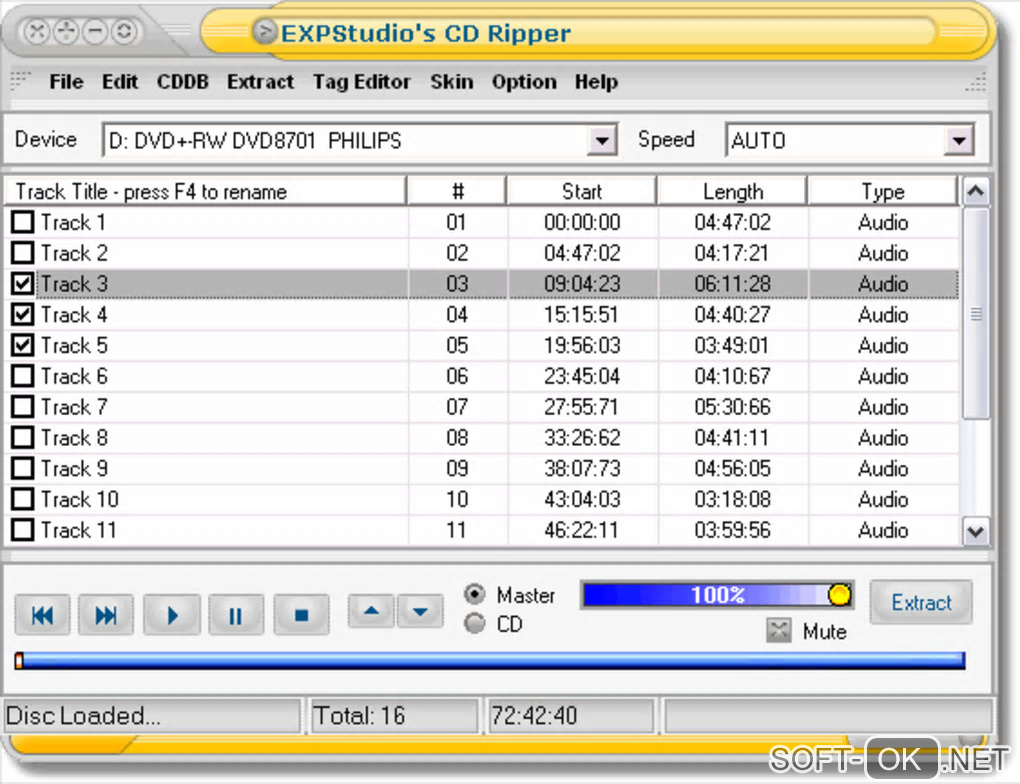This screenshot has width=1020, height=784.
Task: Check the Track 2 checkbox
Action: click(23, 252)
